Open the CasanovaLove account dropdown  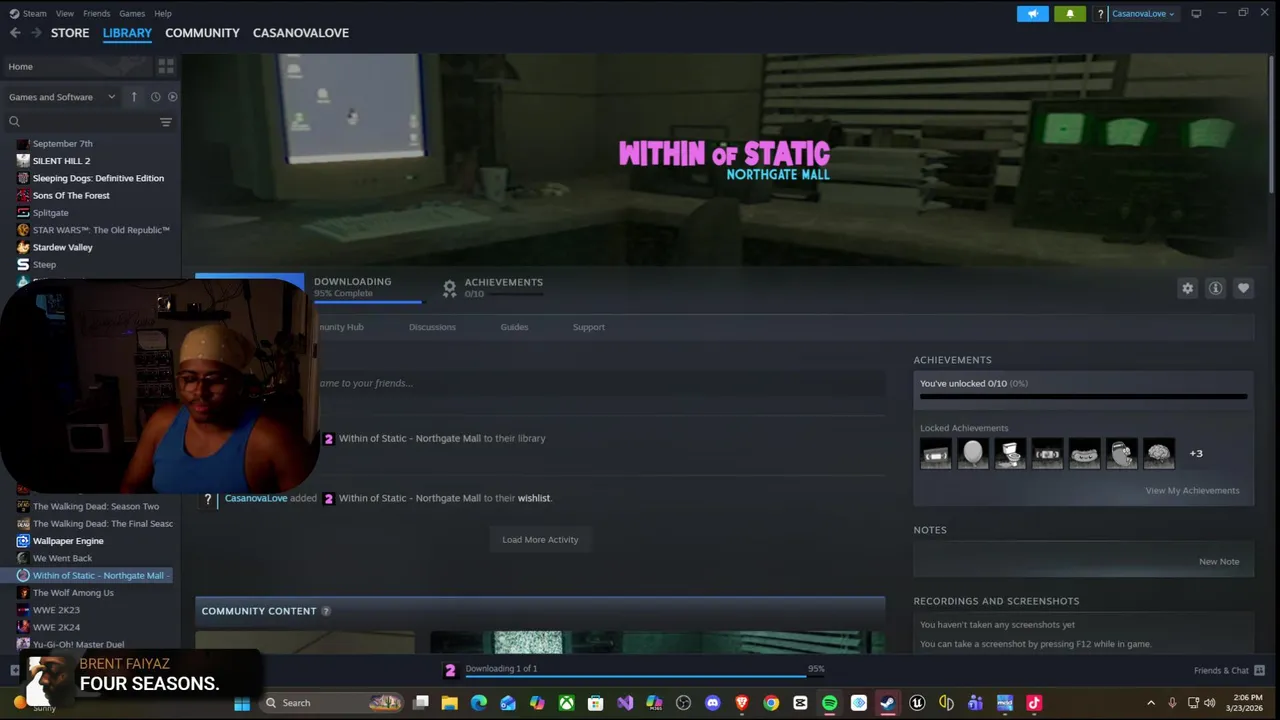(x=1143, y=14)
